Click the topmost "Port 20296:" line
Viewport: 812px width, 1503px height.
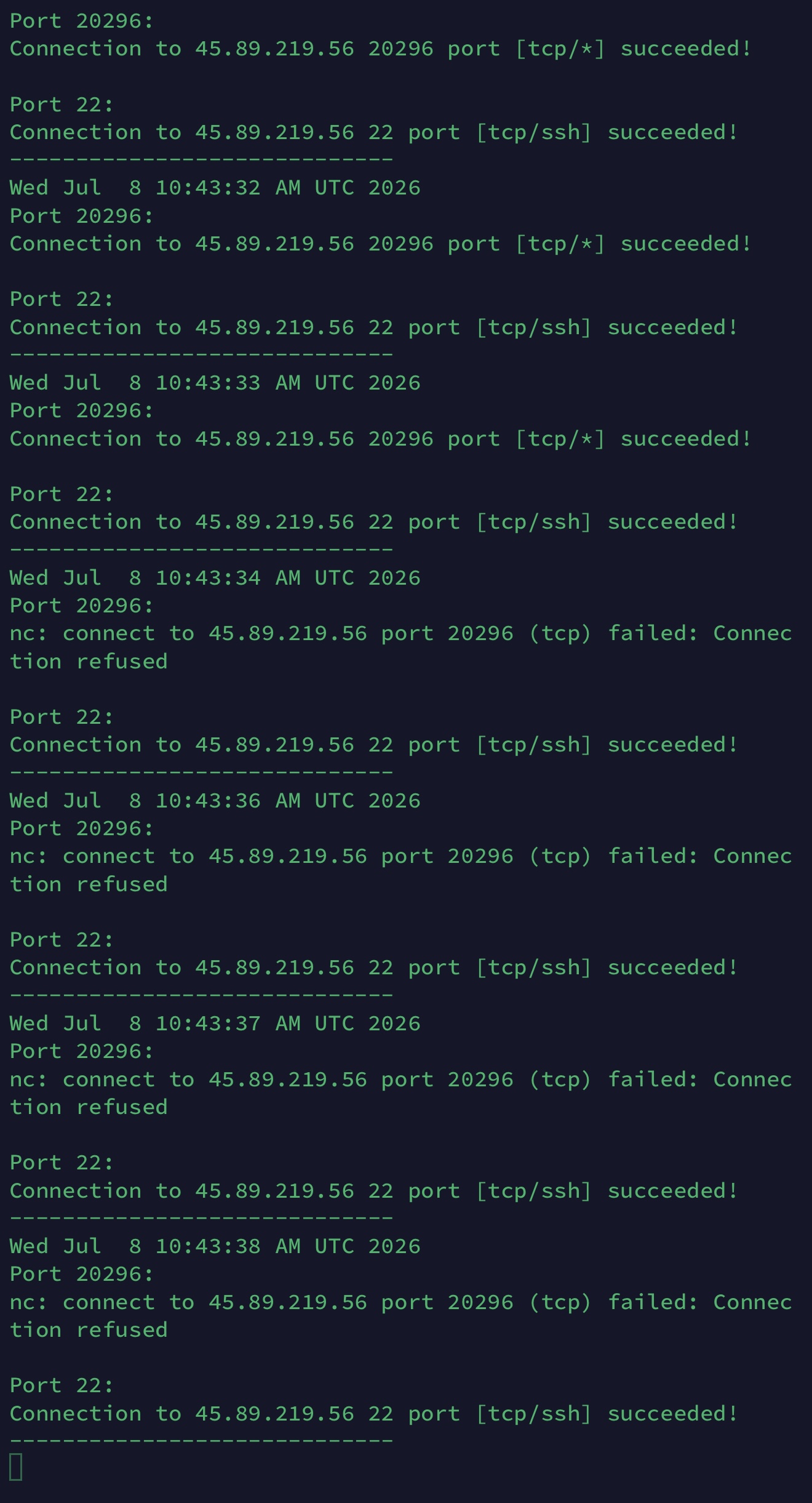click(82, 21)
